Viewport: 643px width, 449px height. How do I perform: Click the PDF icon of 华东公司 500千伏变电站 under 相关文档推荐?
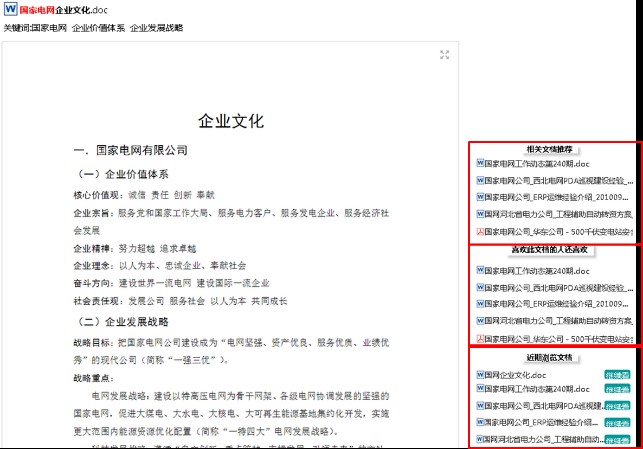tap(480, 232)
